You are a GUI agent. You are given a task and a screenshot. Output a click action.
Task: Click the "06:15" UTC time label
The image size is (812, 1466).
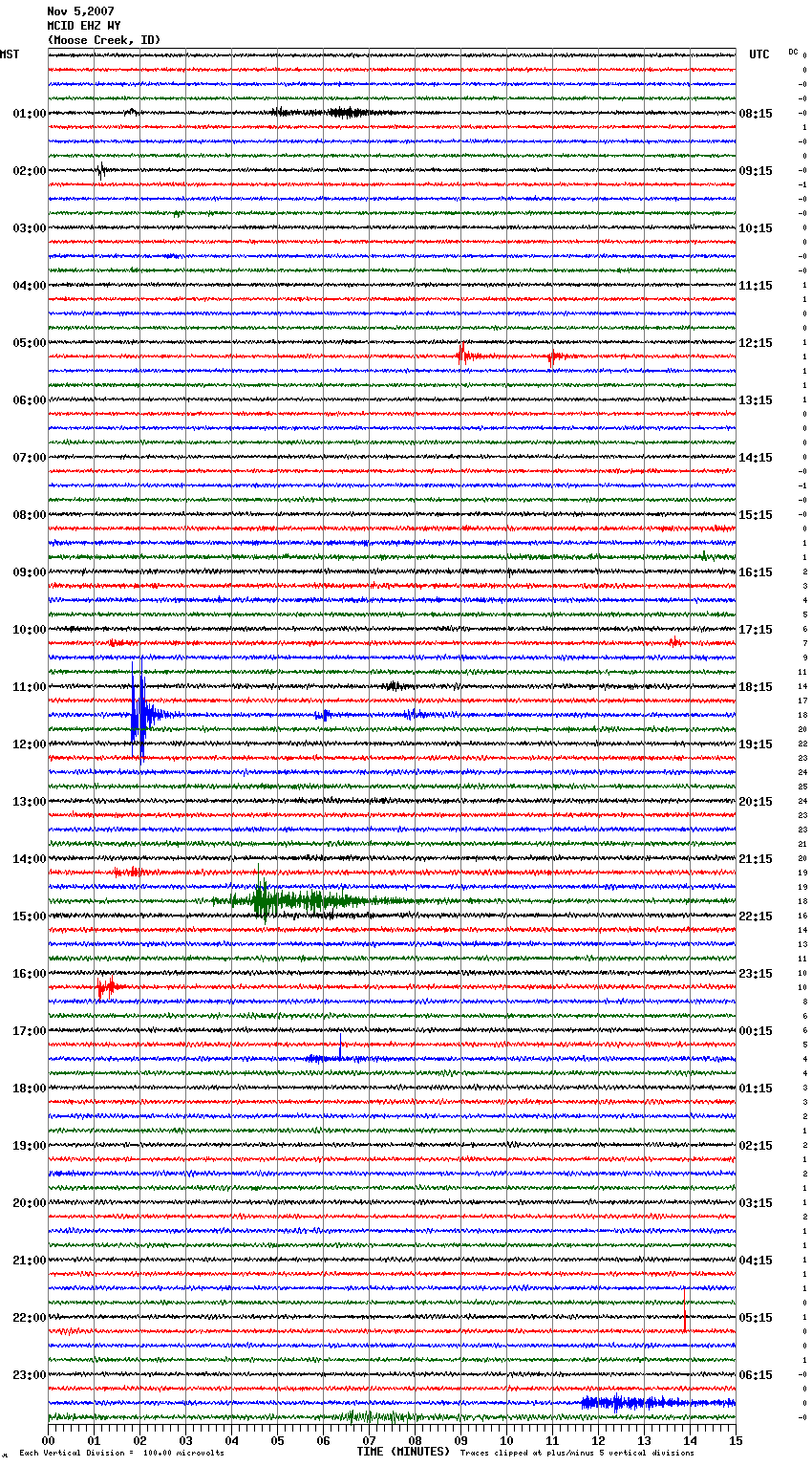[756, 1375]
